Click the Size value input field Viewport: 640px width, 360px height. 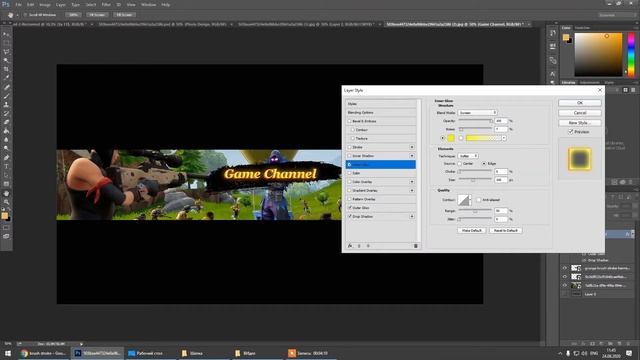pos(501,180)
